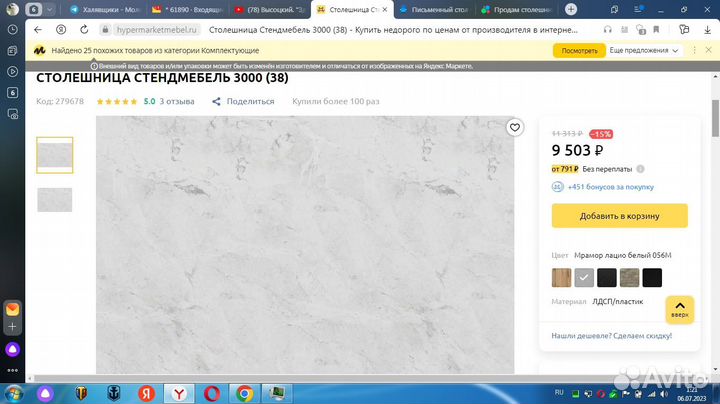Expand the tab group dropdown arrow
This screenshot has width=720, height=404.
click(49, 9)
